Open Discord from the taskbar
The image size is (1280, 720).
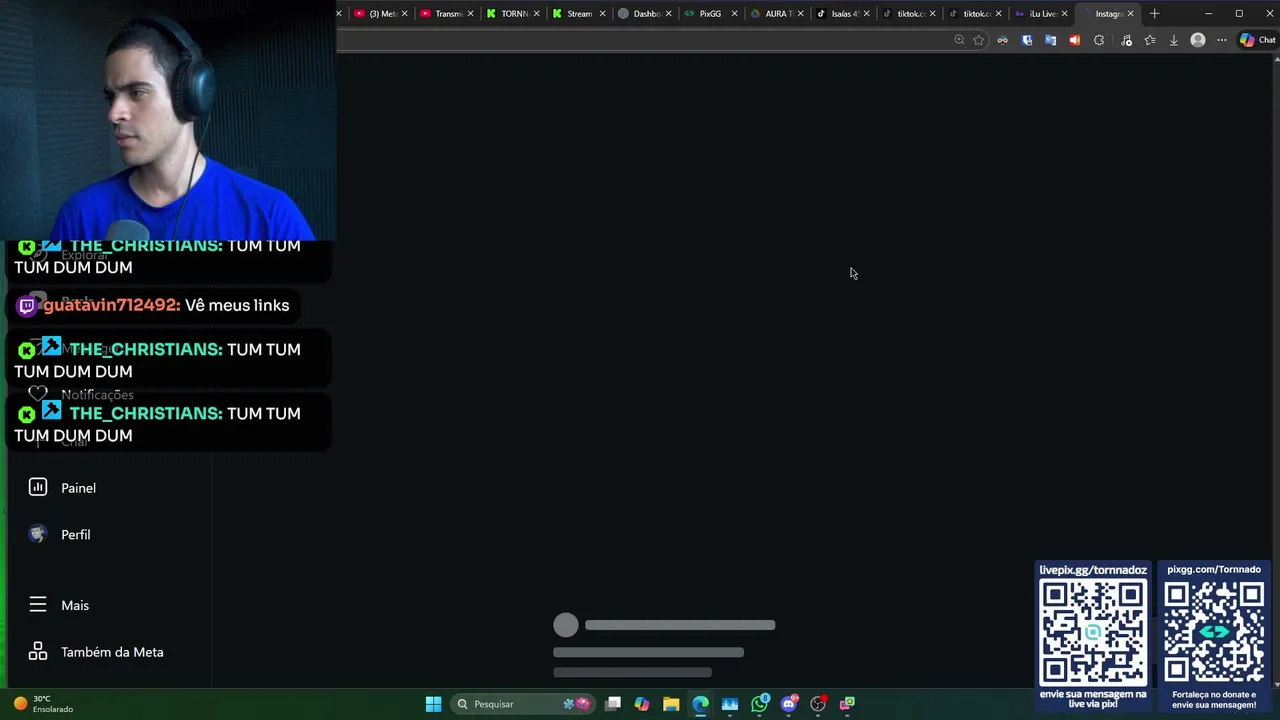[789, 704]
